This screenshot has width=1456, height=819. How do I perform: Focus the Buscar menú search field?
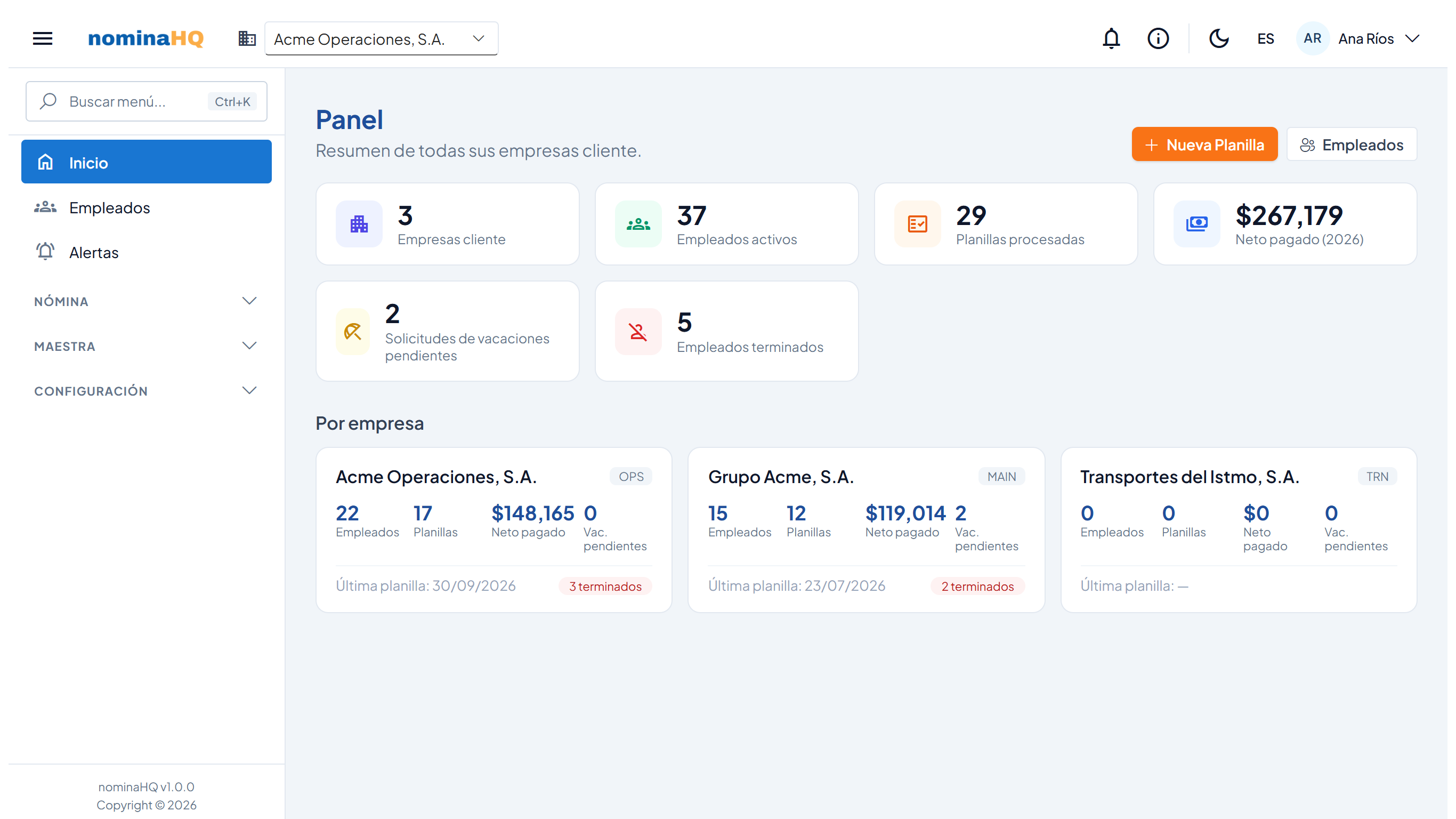tap(147, 101)
